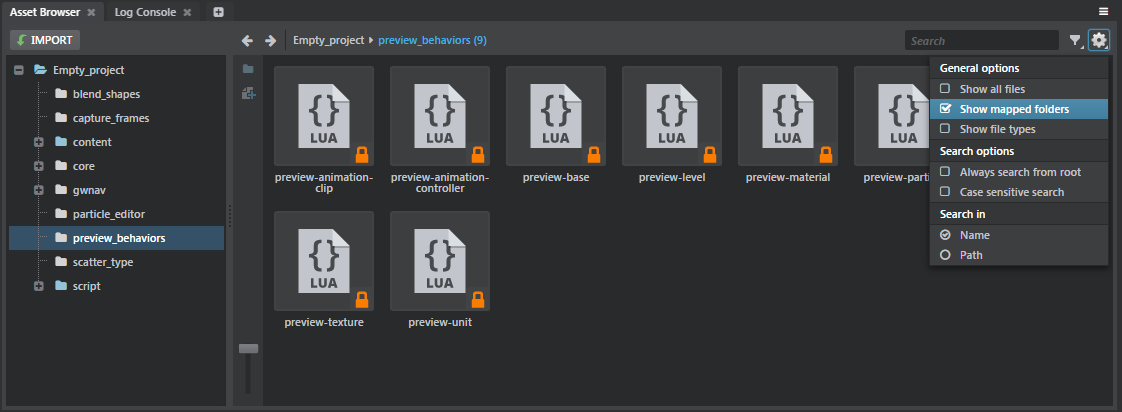Enable Case sensitive search checkbox
The width and height of the screenshot is (1122, 412).
(946, 192)
